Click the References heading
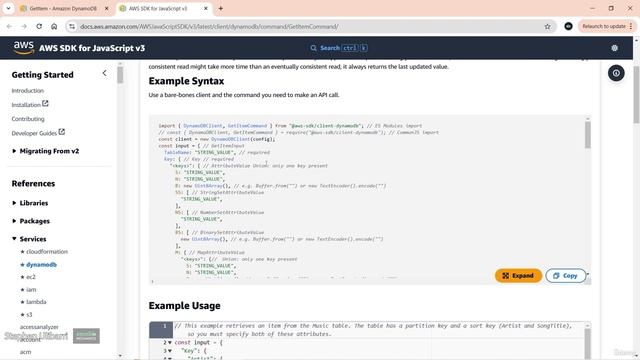The width and height of the screenshot is (640, 360). pyautogui.click(x=33, y=184)
